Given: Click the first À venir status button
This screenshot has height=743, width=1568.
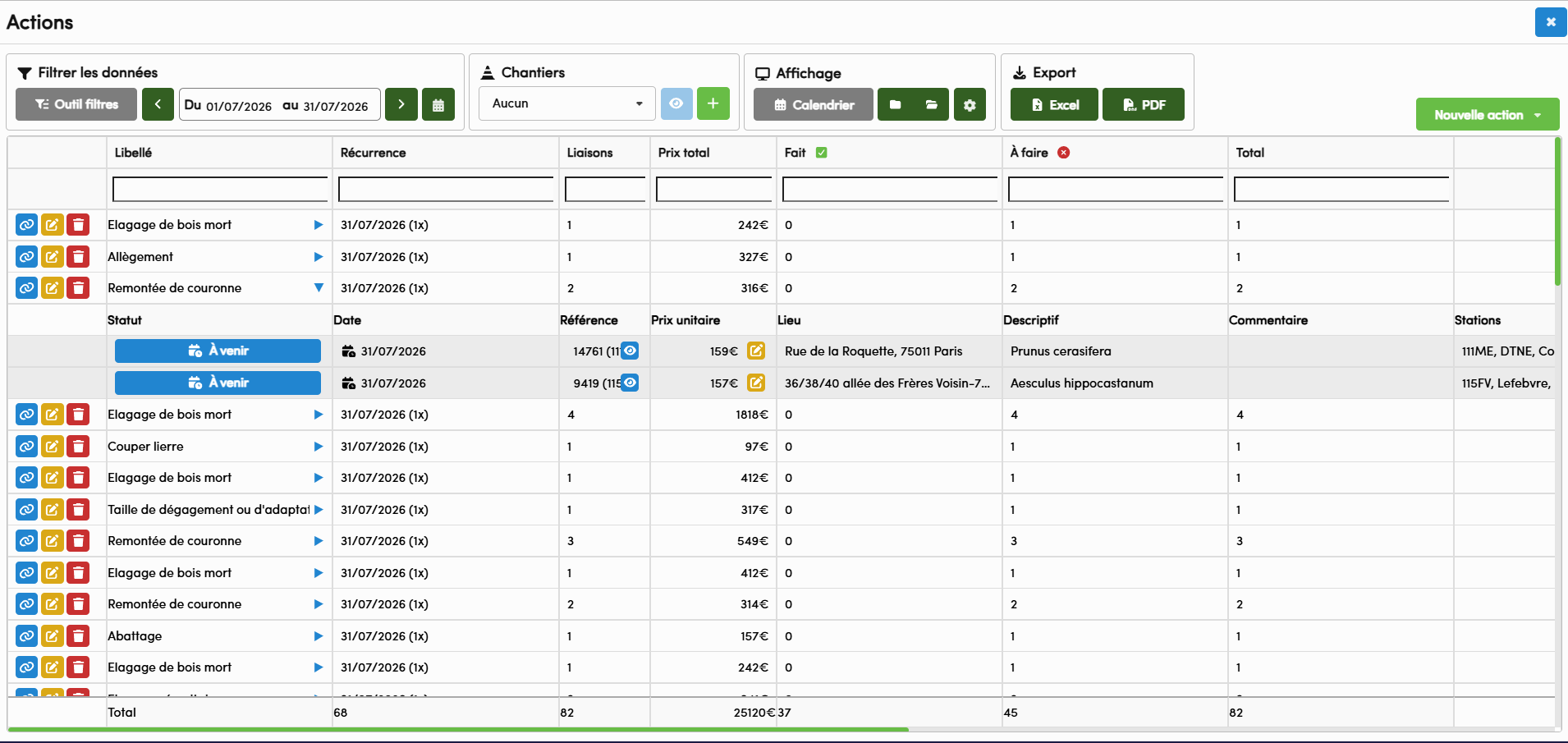Looking at the screenshot, I should [218, 351].
